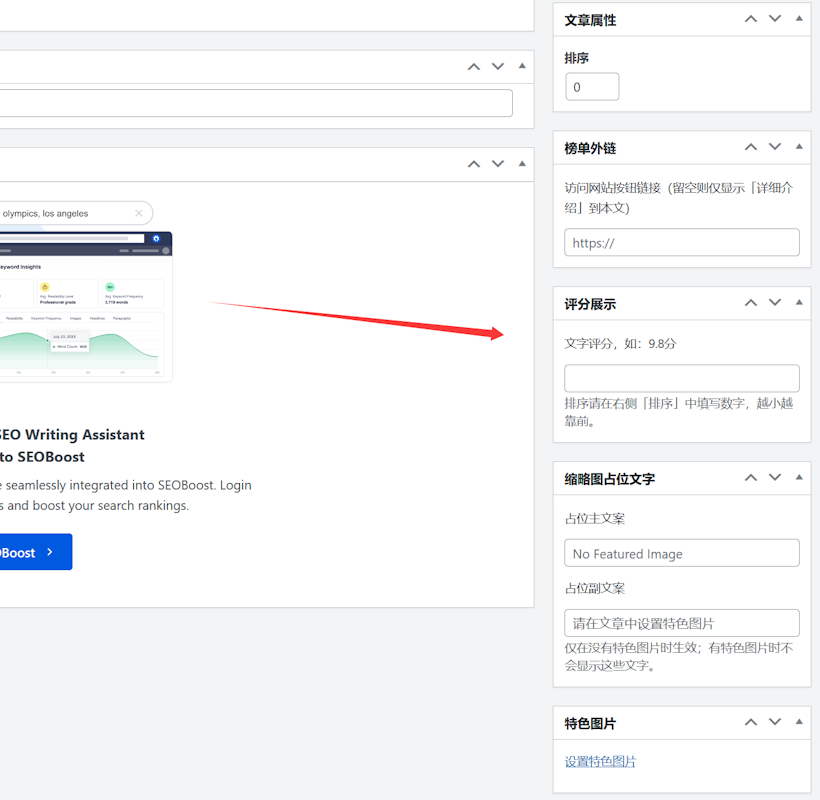This screenshot has height=800, width=820.
Task: Collapse the 特色图片 panel
Action: [798, 722]
